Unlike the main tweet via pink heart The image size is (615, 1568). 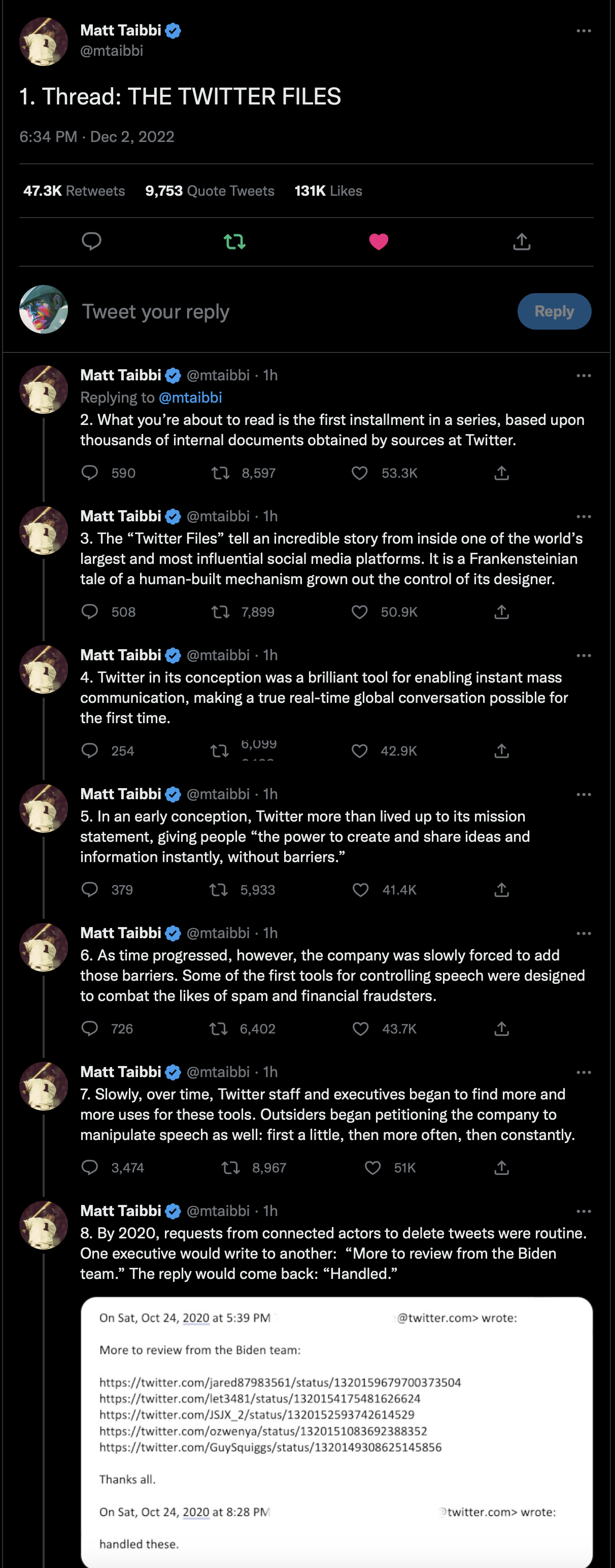pyautogui.click(x=379, y=242)
